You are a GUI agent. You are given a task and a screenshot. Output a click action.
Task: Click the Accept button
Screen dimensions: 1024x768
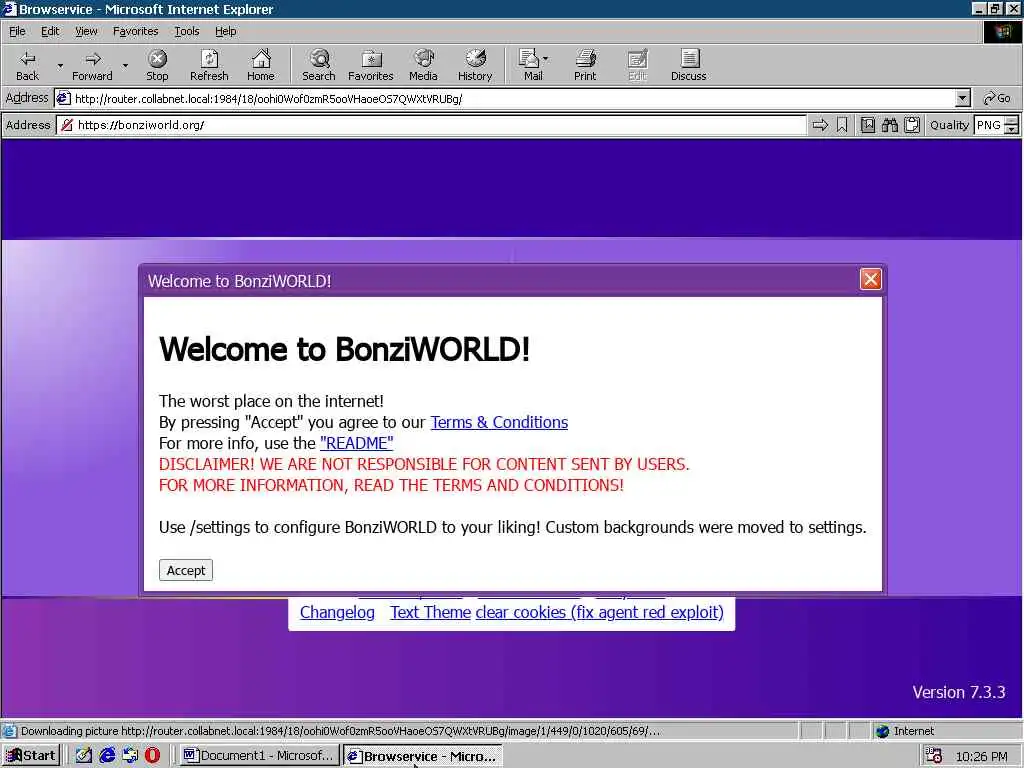(x=185, y=570)
